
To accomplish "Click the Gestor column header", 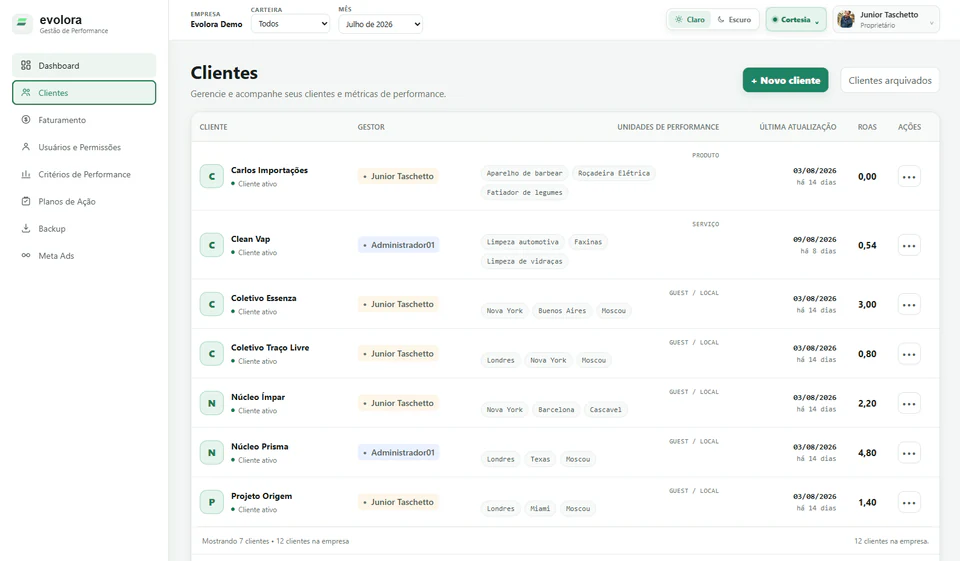I will 371,127.
